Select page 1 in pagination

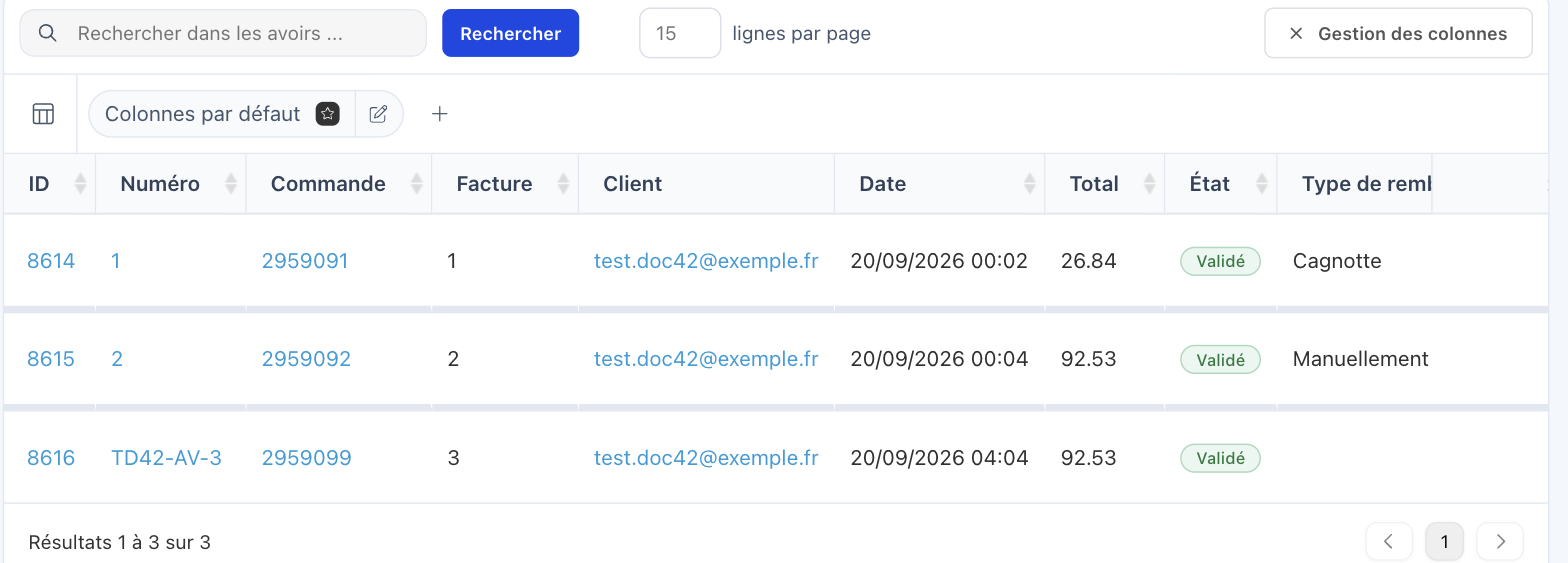(x=1444, y=542)
